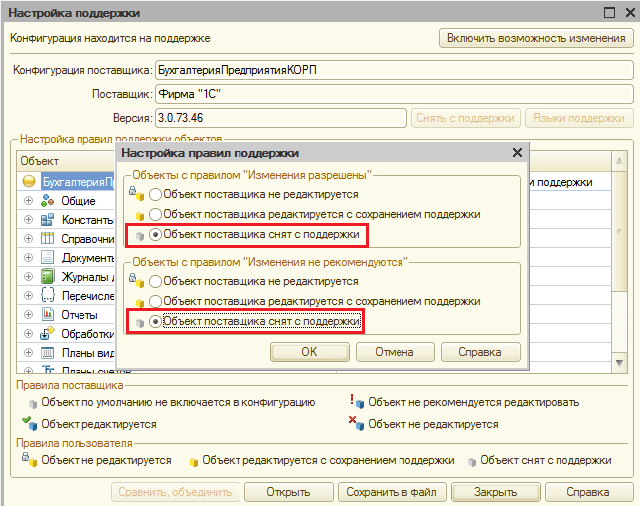Click the object list scrollbar up arrow
Viewport: 640px width, 506px height.
(619, 161)
